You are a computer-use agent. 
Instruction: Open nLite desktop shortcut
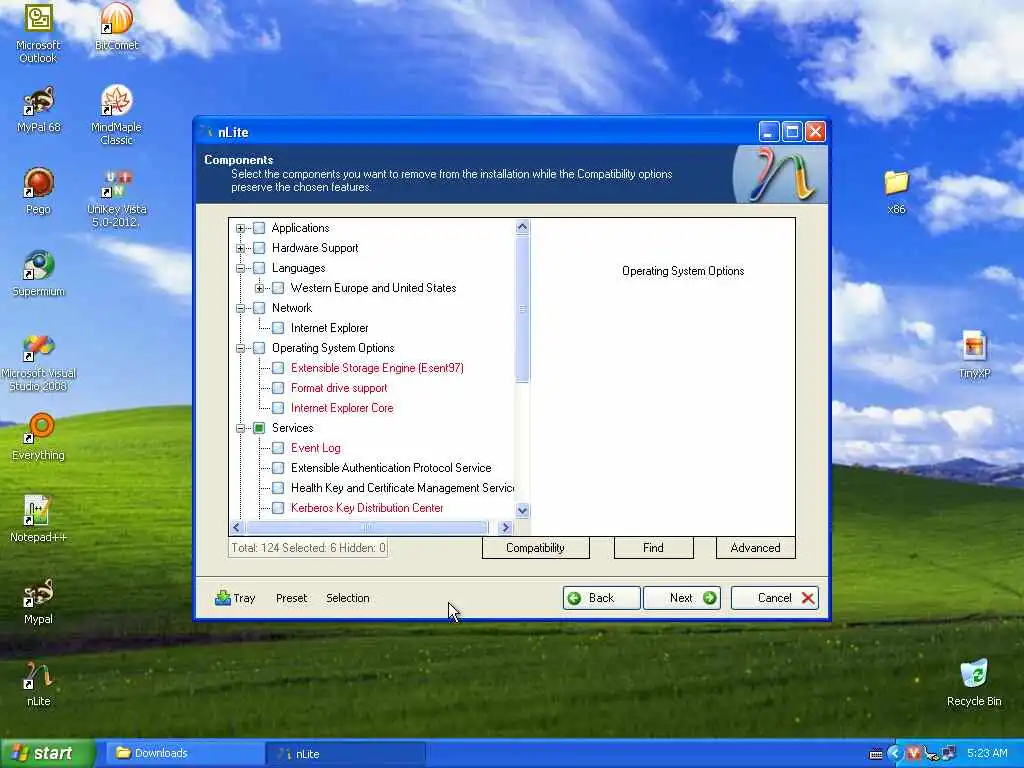click(x=39, y=684)
